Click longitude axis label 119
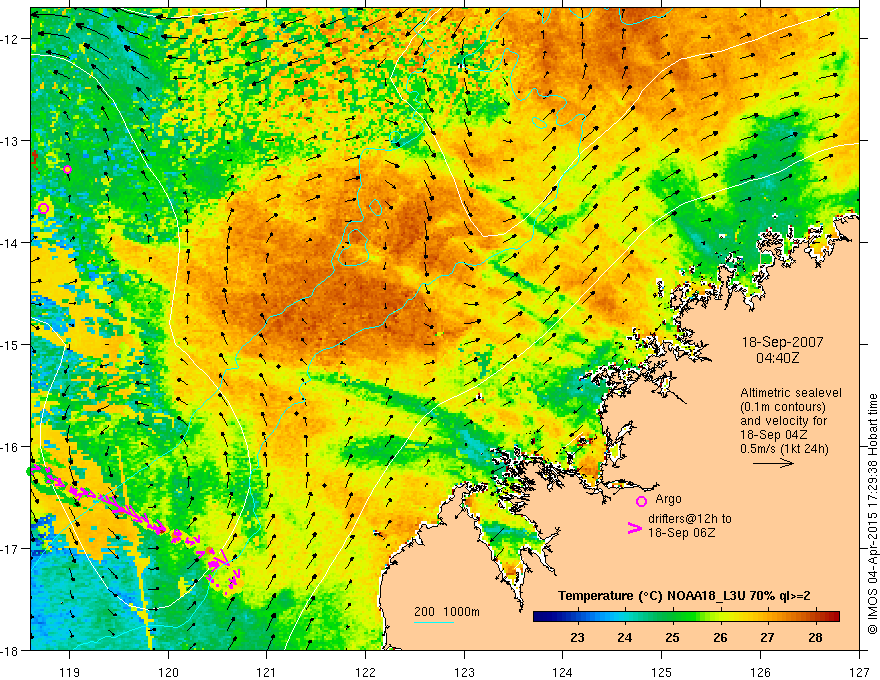Screen dimensions: 880x680 [x=70, y=672]
